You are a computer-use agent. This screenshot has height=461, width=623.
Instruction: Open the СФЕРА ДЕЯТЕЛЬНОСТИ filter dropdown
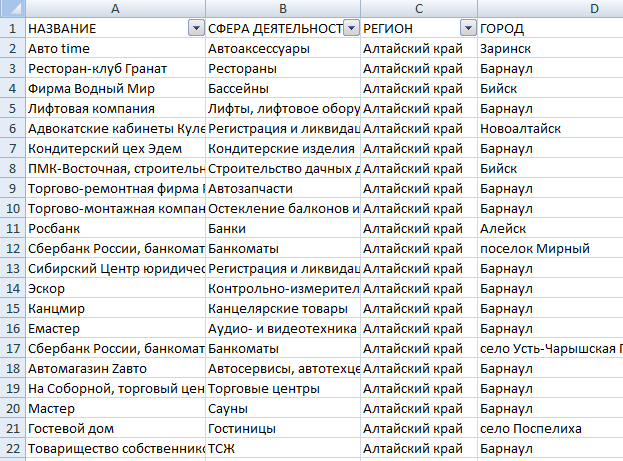350,28
